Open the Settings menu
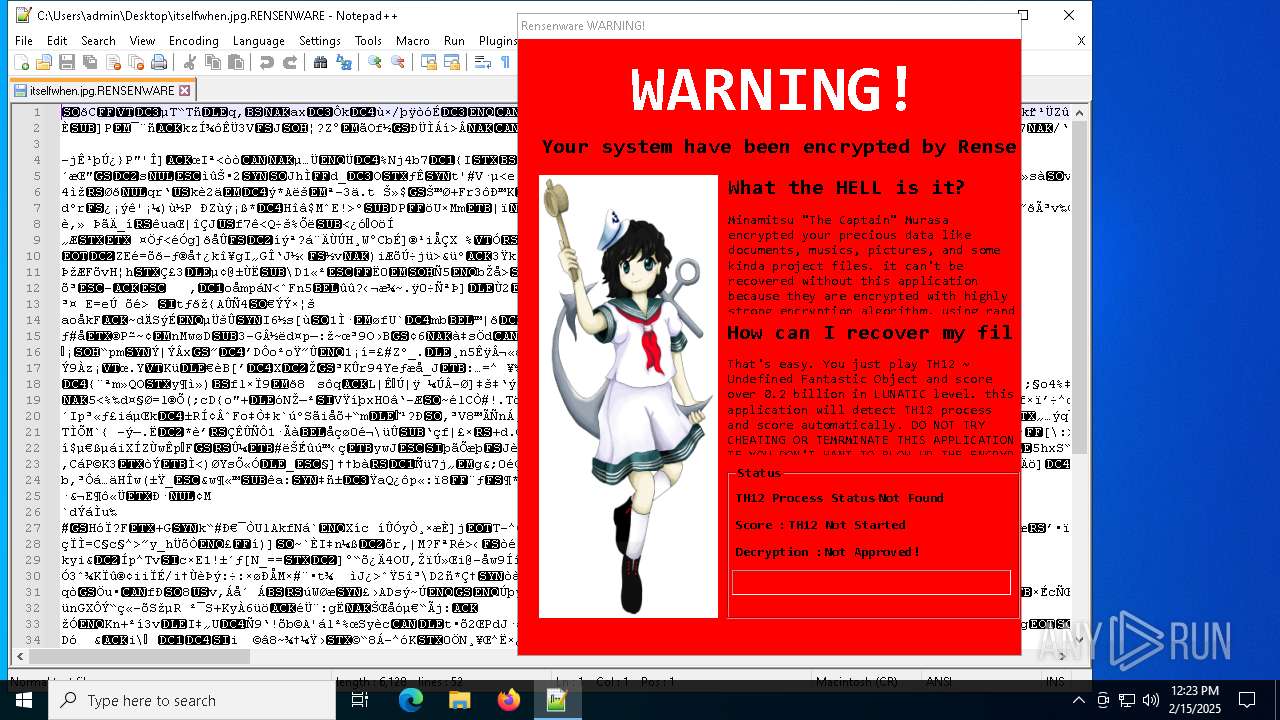The image size is (1280, 720). (x=320, y=41)
